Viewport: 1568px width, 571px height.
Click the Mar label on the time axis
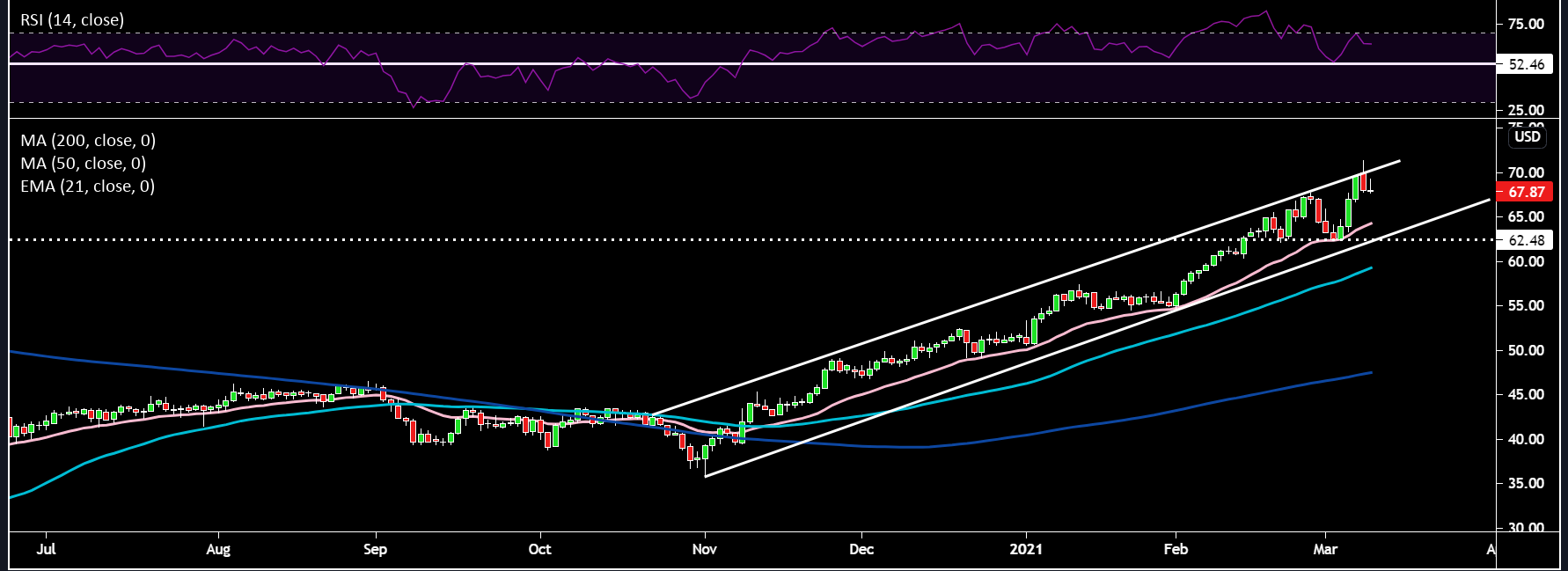coord(1325,549)
